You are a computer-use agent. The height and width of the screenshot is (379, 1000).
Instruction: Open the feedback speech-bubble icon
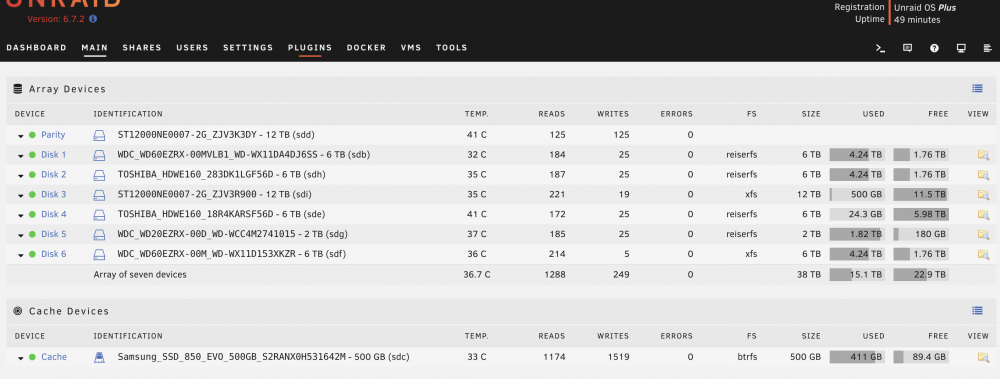tap(908, 48)
